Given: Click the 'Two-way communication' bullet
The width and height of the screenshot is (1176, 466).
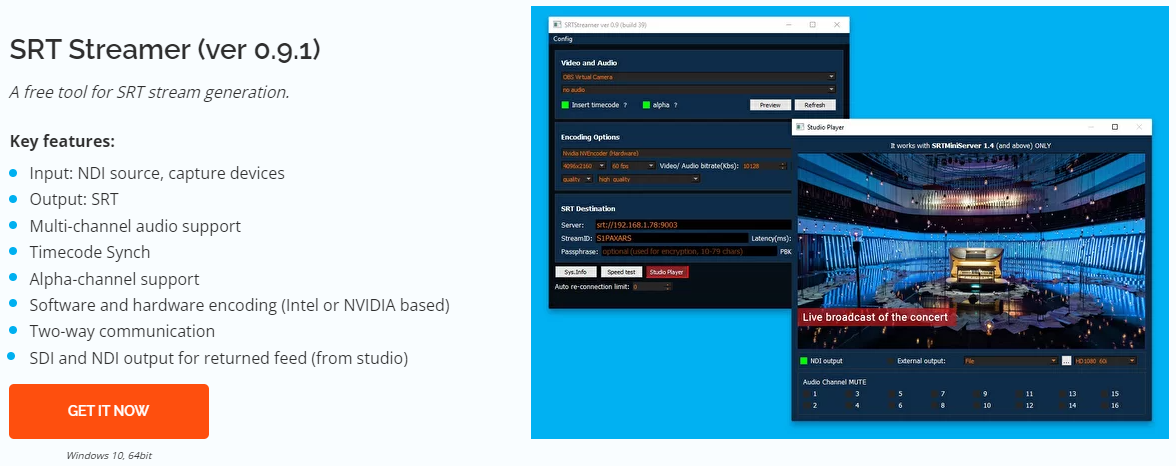Looking at the screenshot, I should coord(122,331).
